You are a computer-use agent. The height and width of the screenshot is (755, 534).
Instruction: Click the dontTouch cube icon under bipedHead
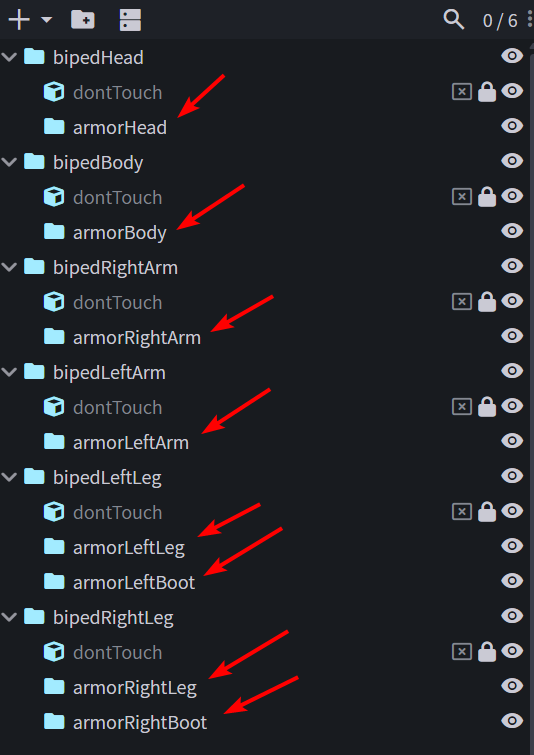[x=54, y=91]
